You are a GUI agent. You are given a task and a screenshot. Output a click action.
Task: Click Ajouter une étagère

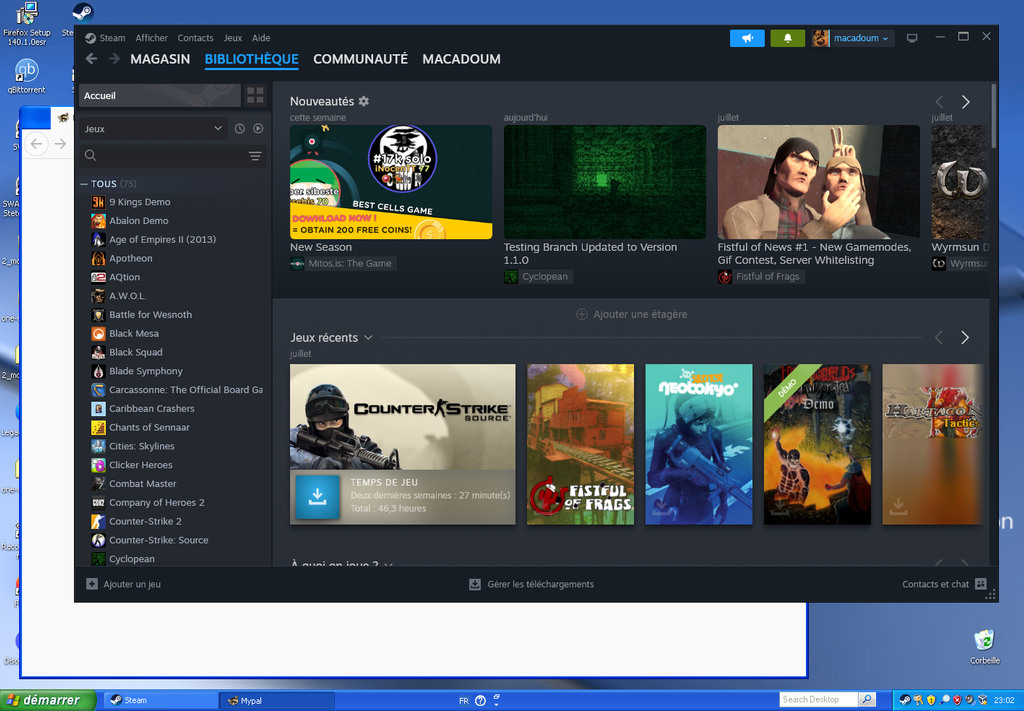click(x=632, y=315)
